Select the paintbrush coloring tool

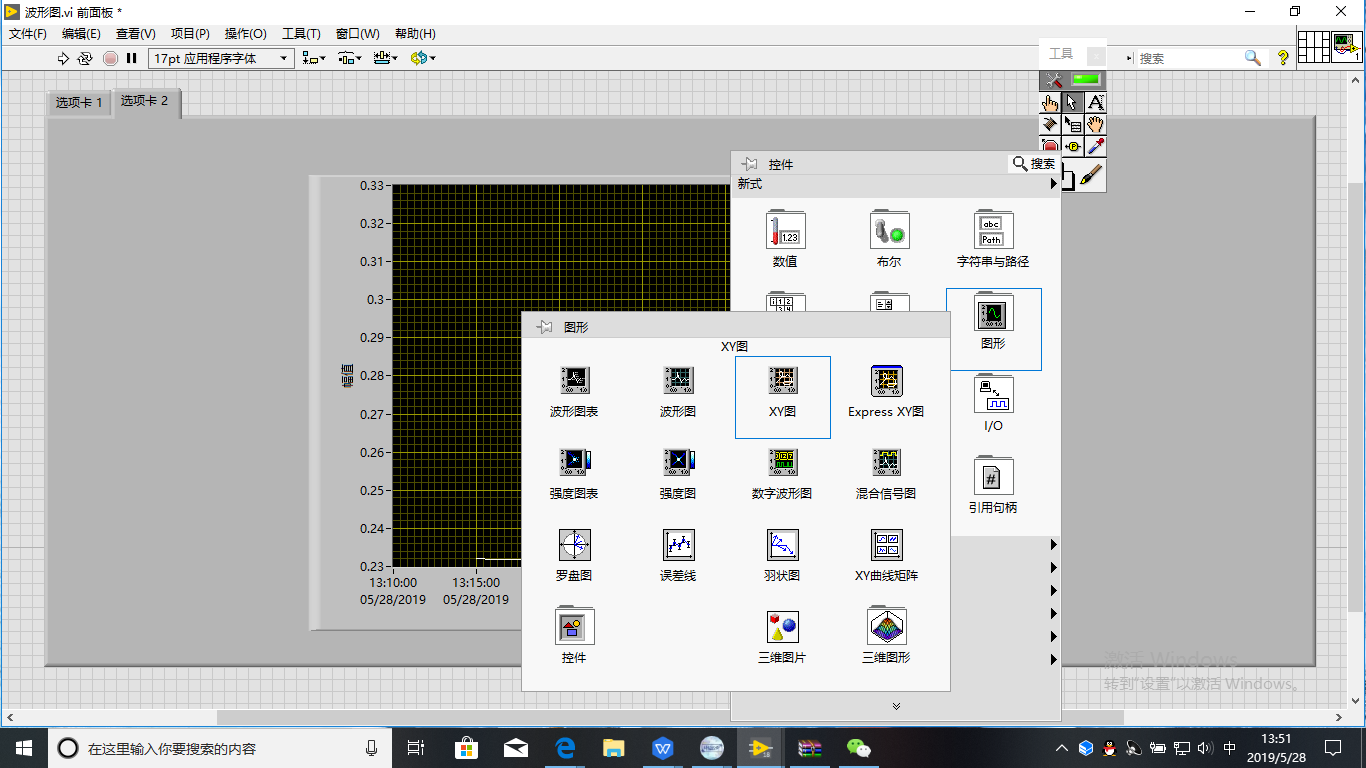[1092, 176]
